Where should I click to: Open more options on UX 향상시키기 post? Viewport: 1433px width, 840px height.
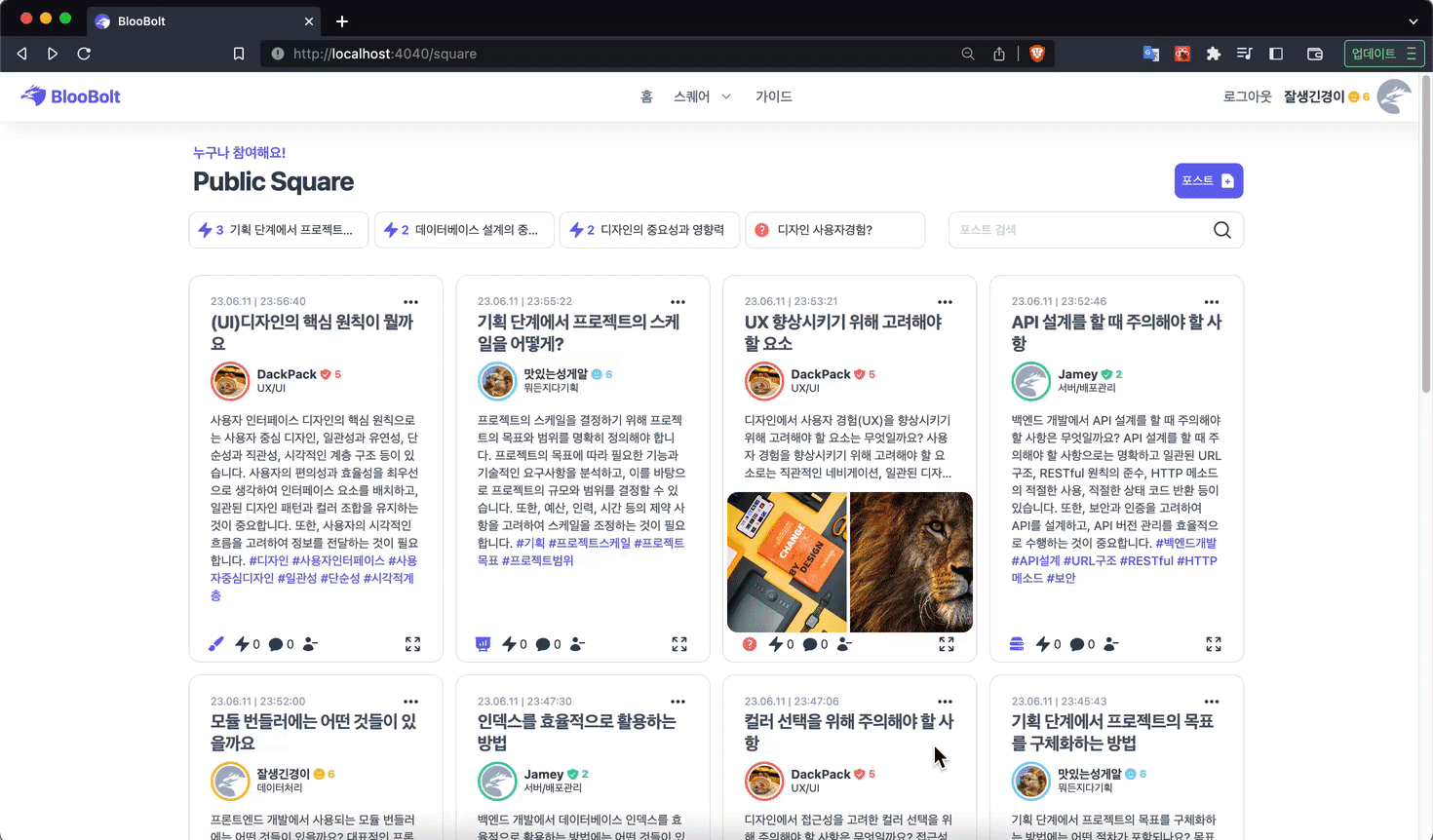click(946, 302)
